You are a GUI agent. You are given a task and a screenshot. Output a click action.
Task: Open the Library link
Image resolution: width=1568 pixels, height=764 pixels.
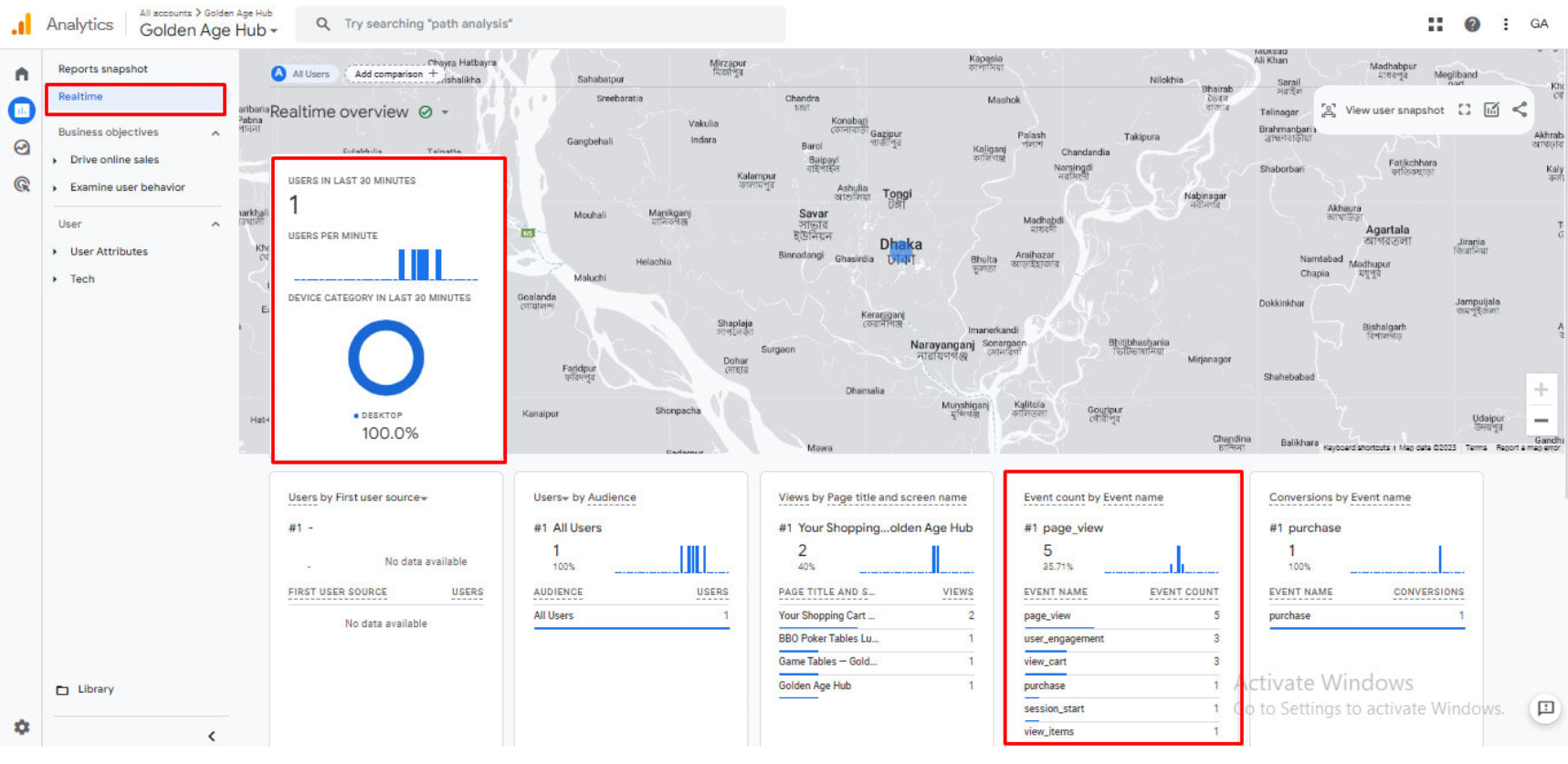tap(95, 689)
